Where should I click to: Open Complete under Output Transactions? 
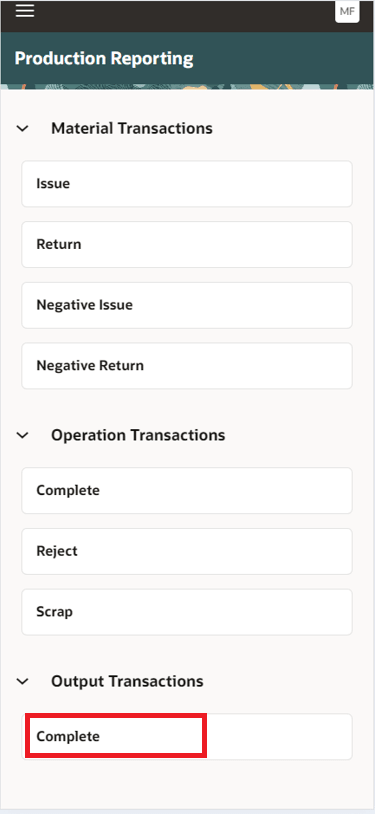[187, 737]
